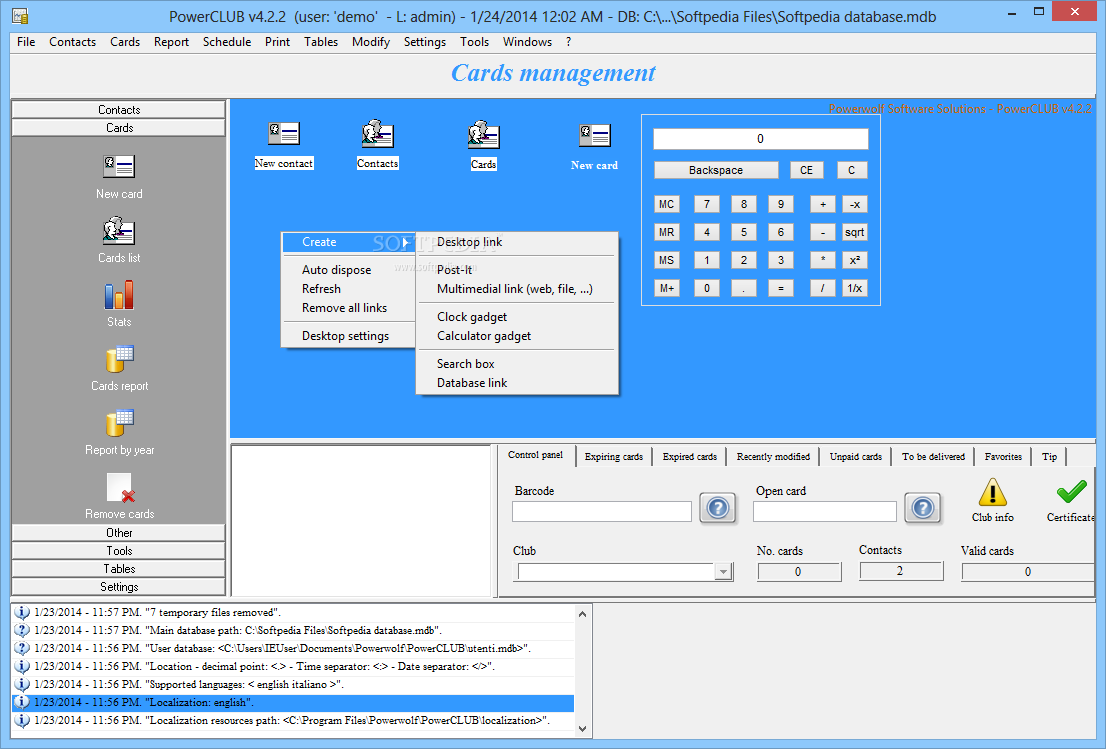
Task: Click the calculator CE button
Action: (x=806, y=170)
